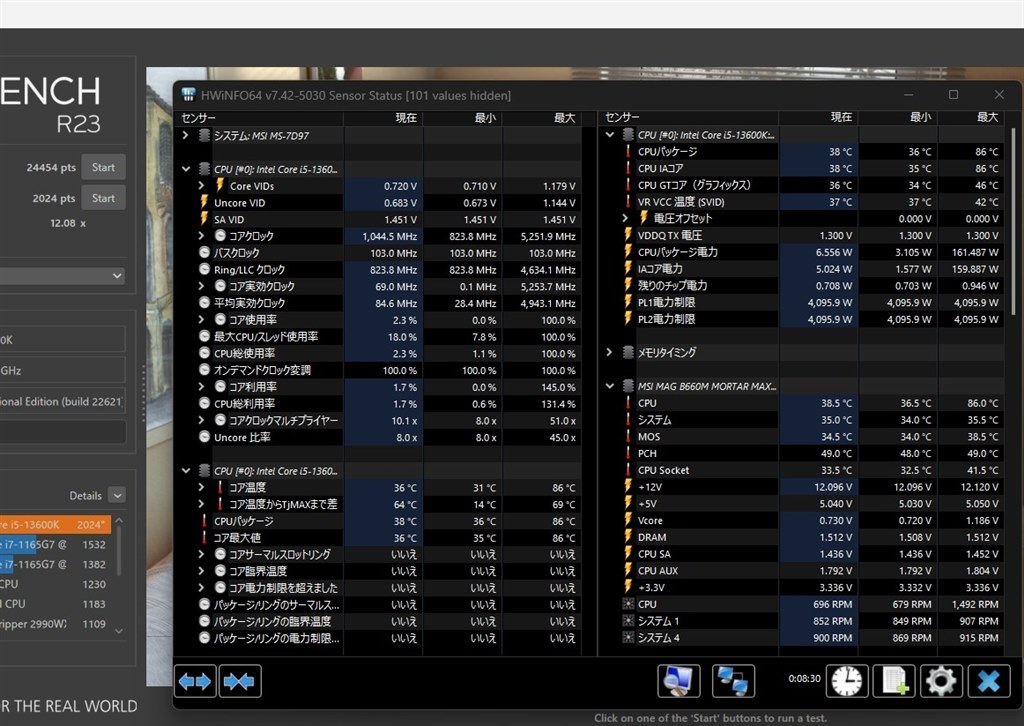Expand the コアクロックマルチプライヤー row
This screenshot has width=1024, height=726.
tap(201, 420)
